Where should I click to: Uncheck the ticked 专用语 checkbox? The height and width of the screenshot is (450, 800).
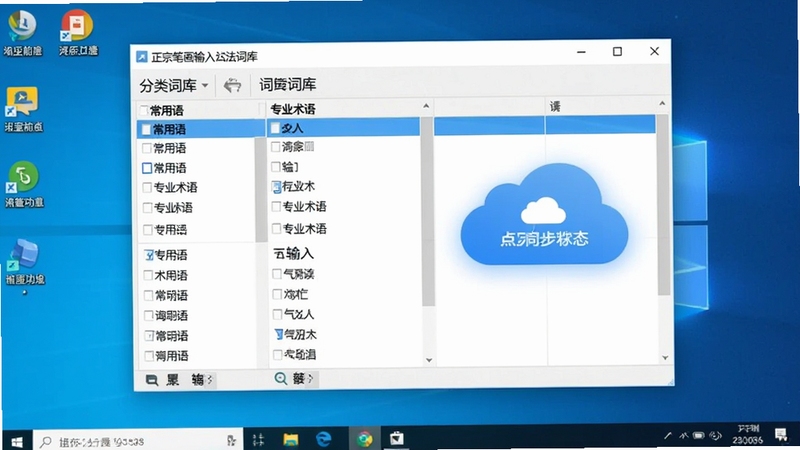pos(148,255)
